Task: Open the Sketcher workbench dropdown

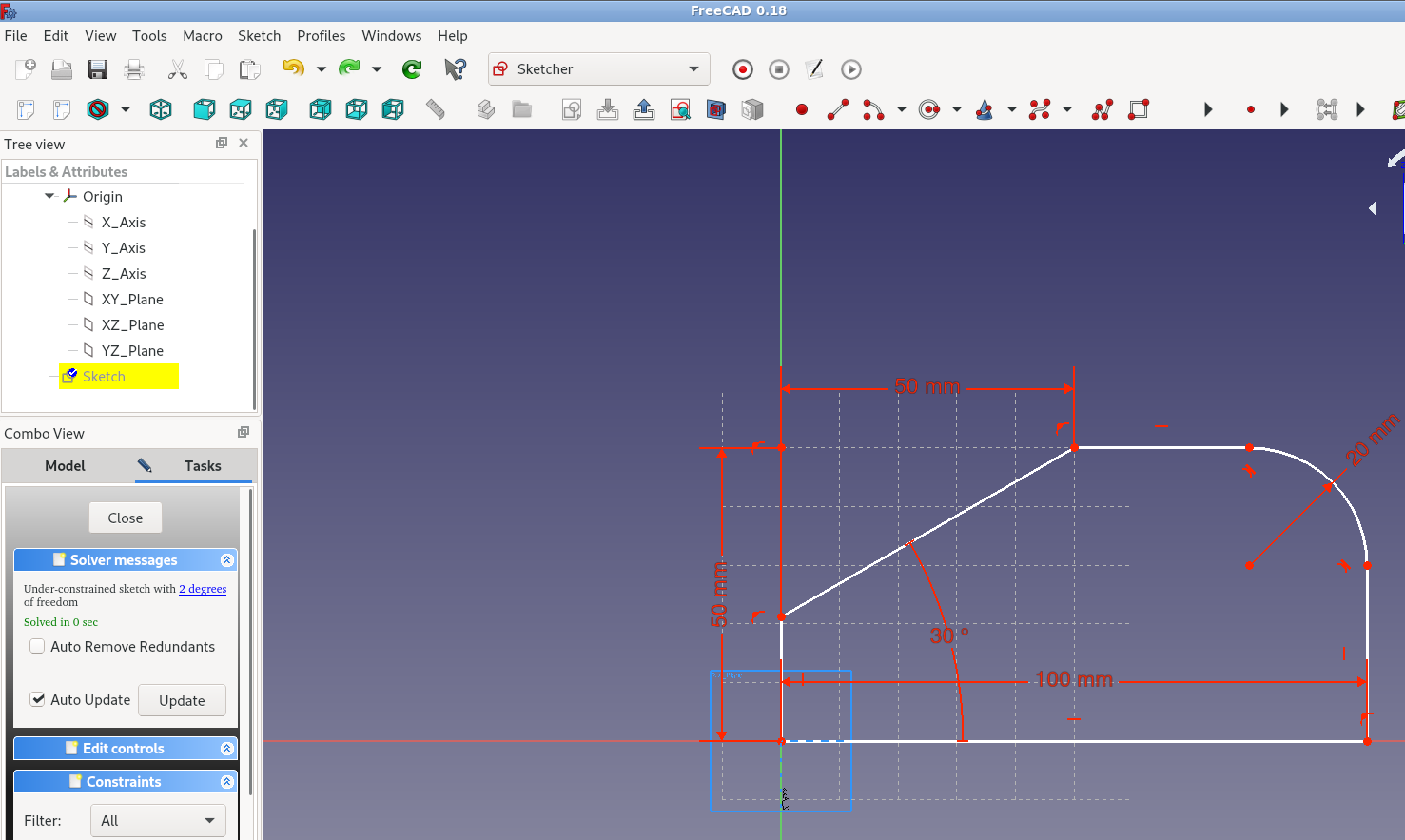Action: point(598,69)
